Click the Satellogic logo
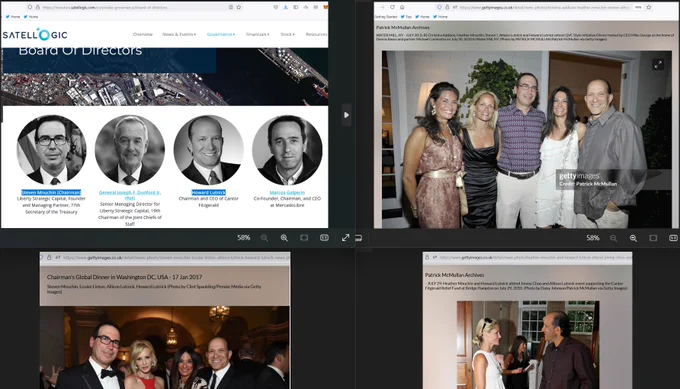The image size is (680, 389). pyautogui.click(x=35, y=34)
